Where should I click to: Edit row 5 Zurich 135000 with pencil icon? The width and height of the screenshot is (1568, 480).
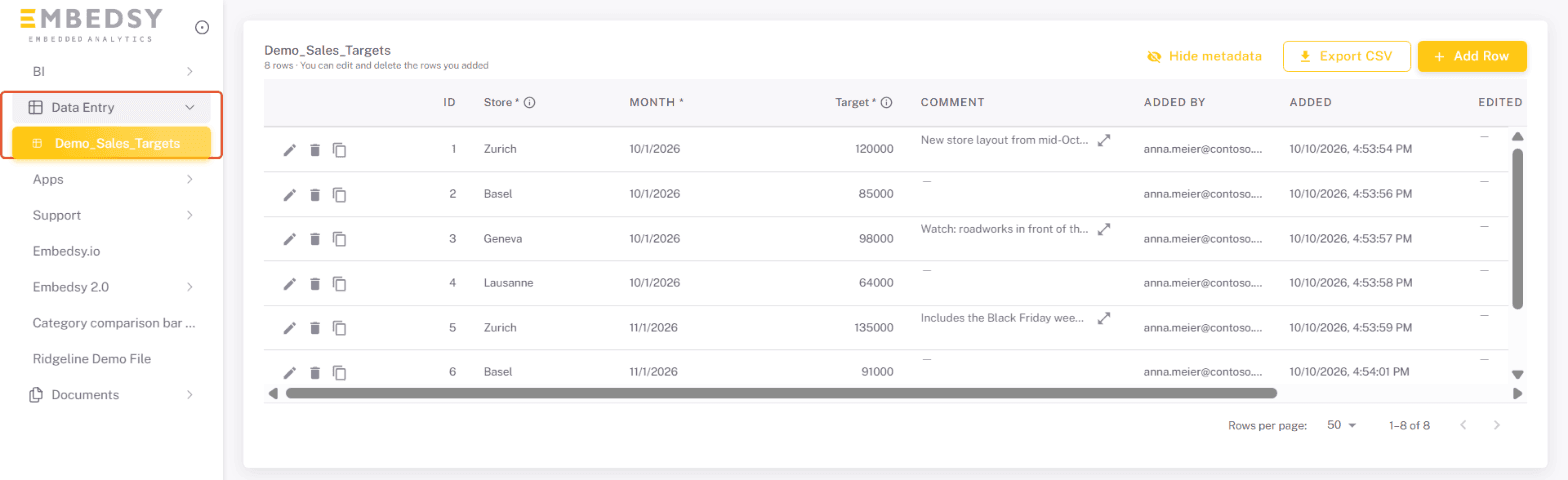pos(290,328)
